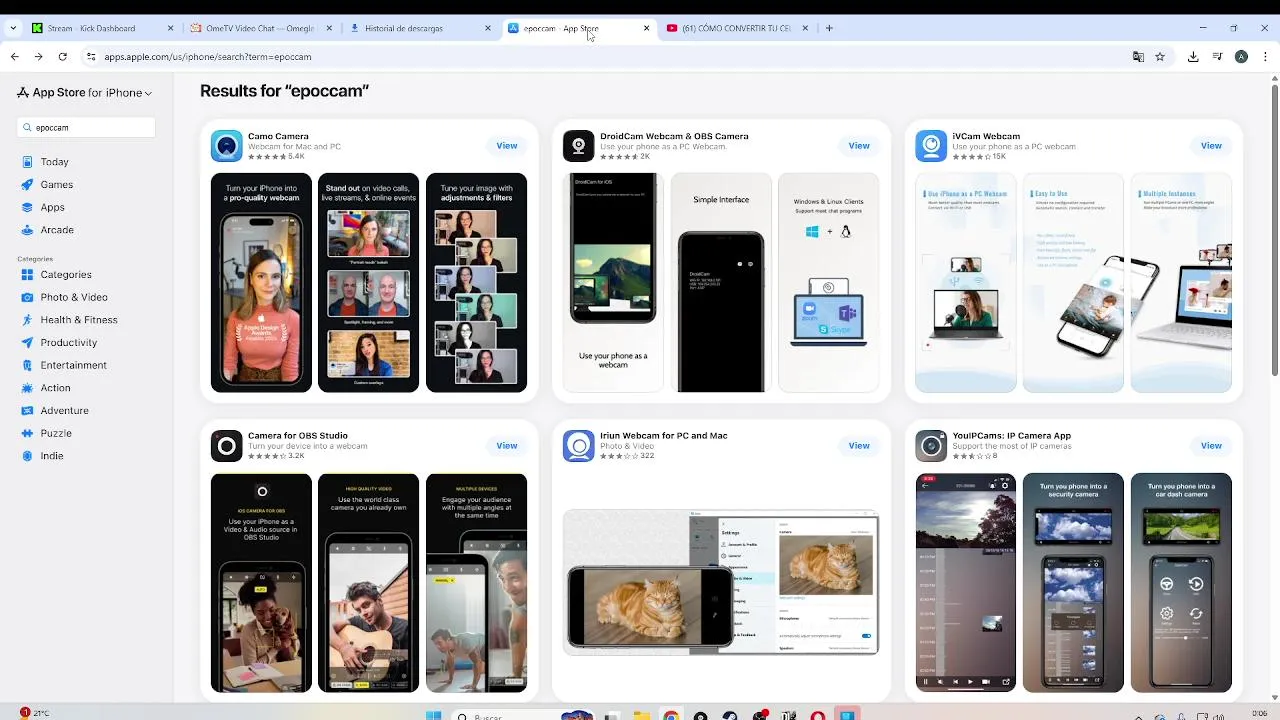The width and height of the screenshot is (1280, 720).
Task: Open the Chrome tab search dropdown
Action: pos(12,28)
